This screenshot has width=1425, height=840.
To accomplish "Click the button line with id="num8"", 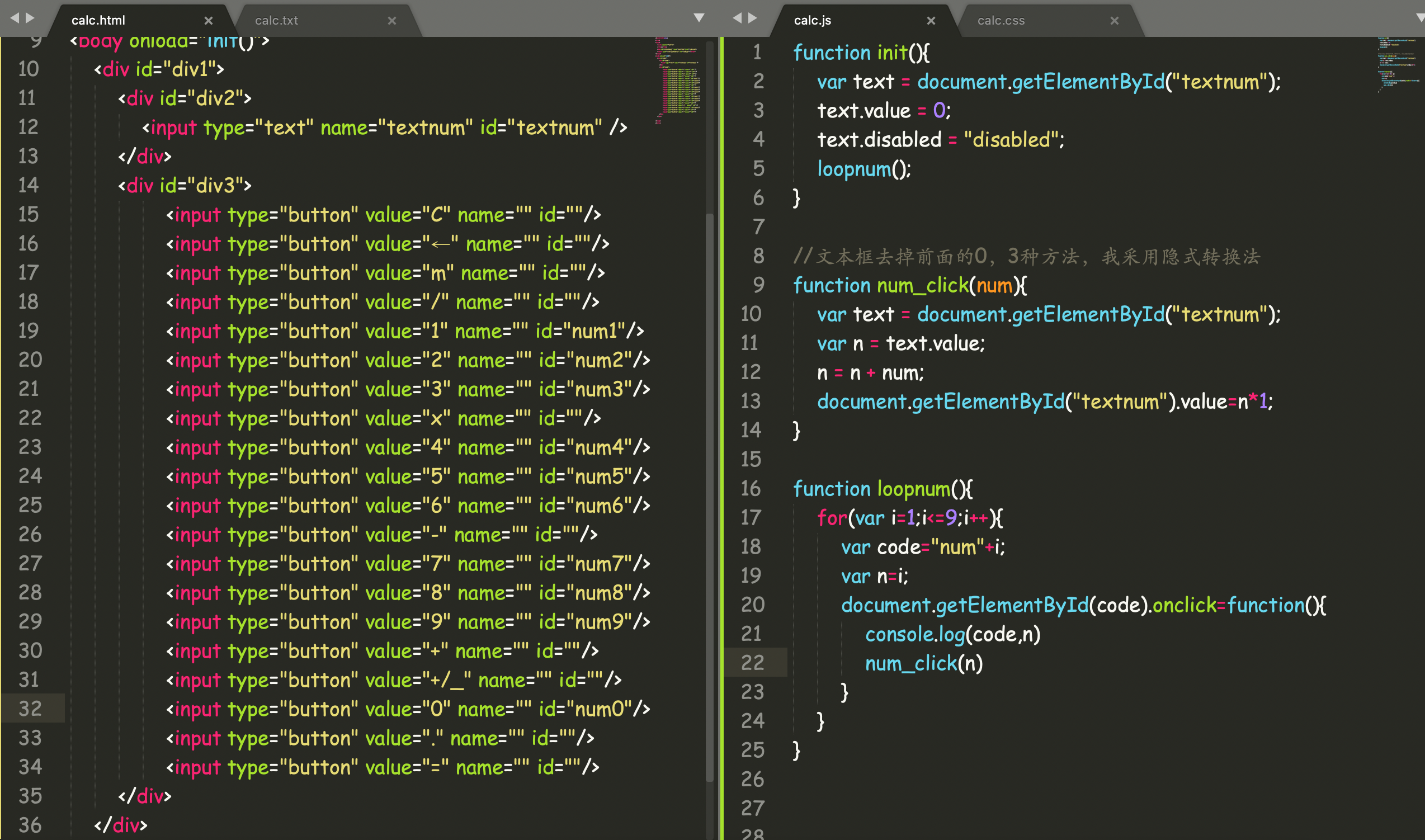I will (x=408, y=593).
